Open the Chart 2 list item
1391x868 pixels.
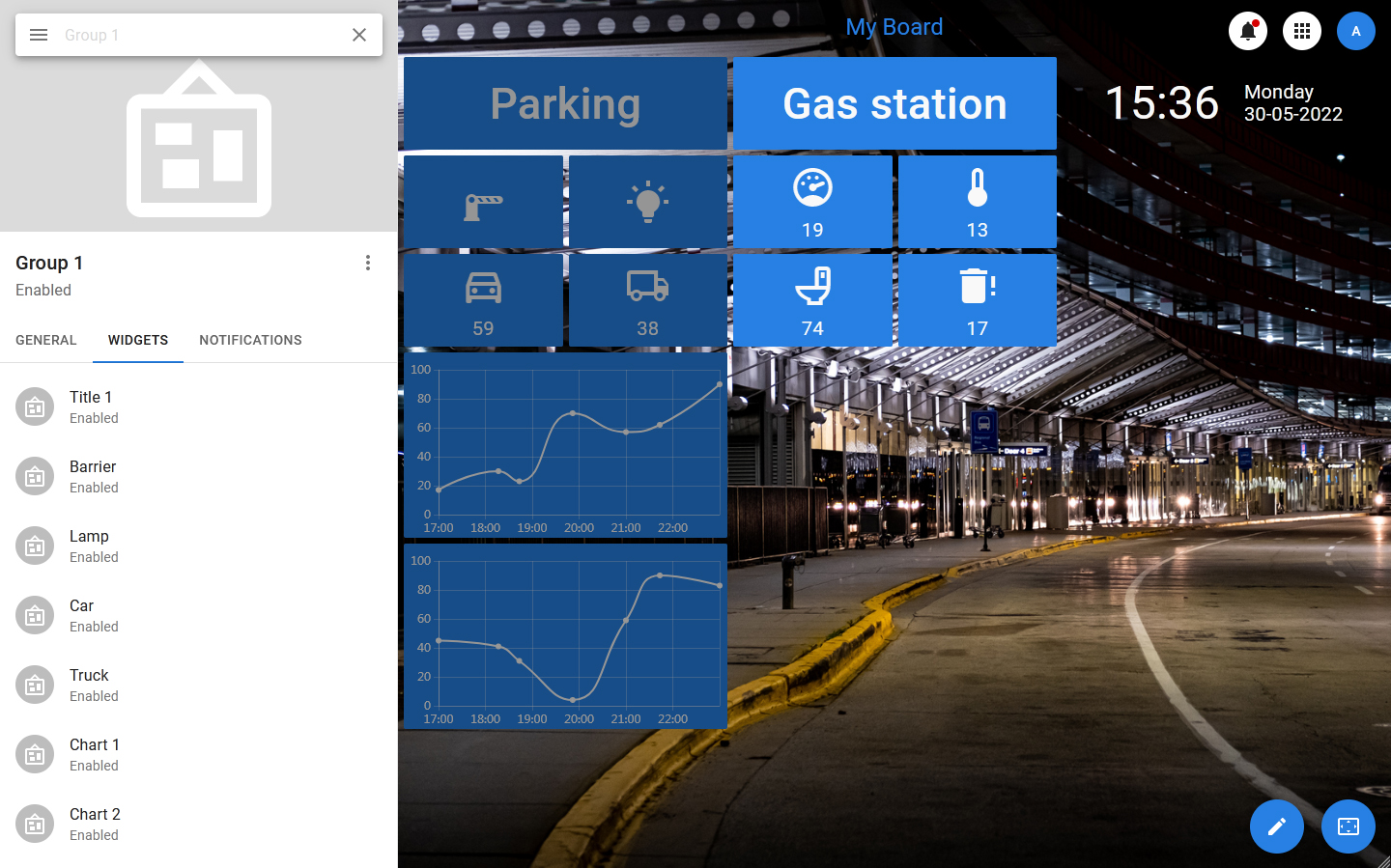point(95,824)
